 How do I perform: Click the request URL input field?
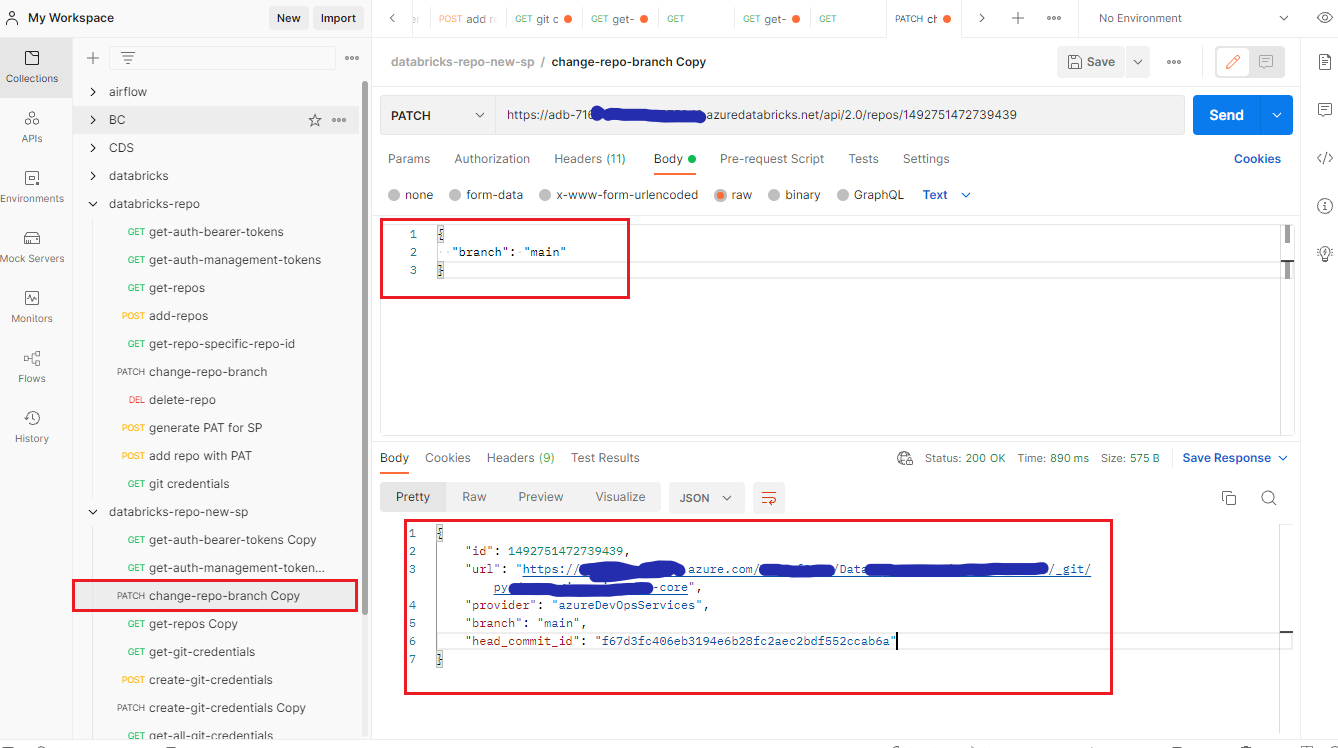pyautogui.click(x=840, y=115)
